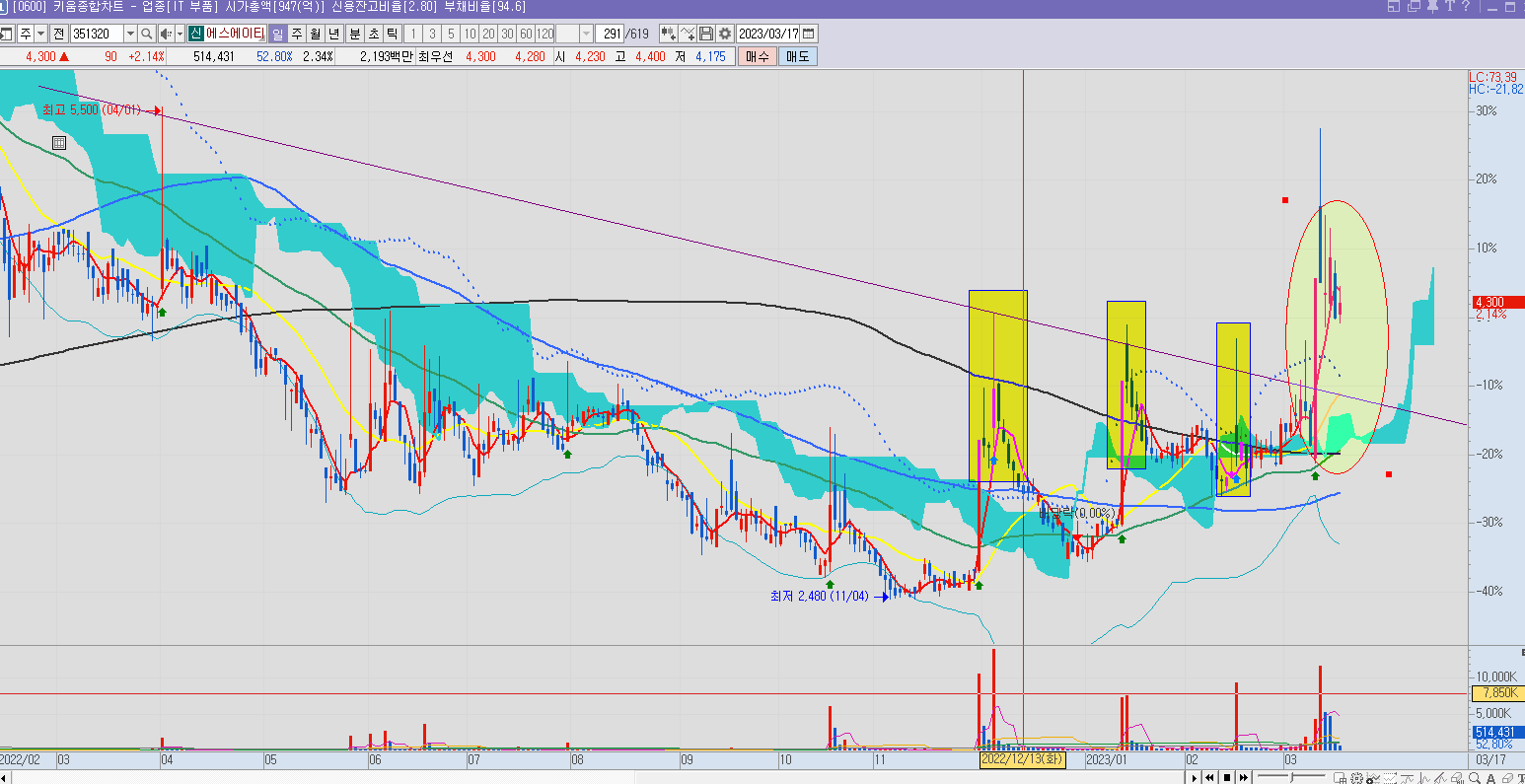Click the wave line drawing icon at bottom

point(1407,777)
